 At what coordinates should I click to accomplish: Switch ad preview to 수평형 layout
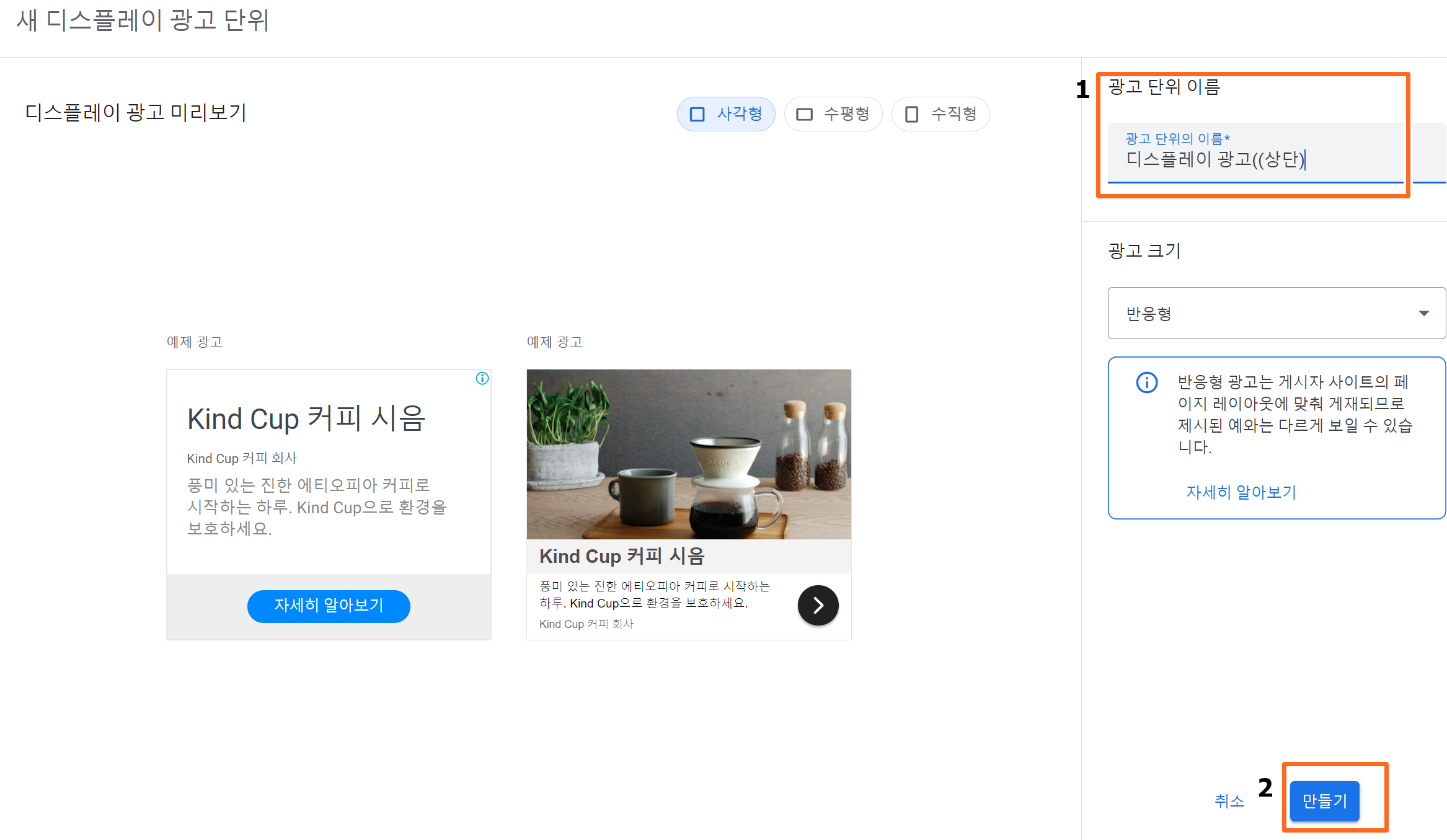(x=834, y=114)
